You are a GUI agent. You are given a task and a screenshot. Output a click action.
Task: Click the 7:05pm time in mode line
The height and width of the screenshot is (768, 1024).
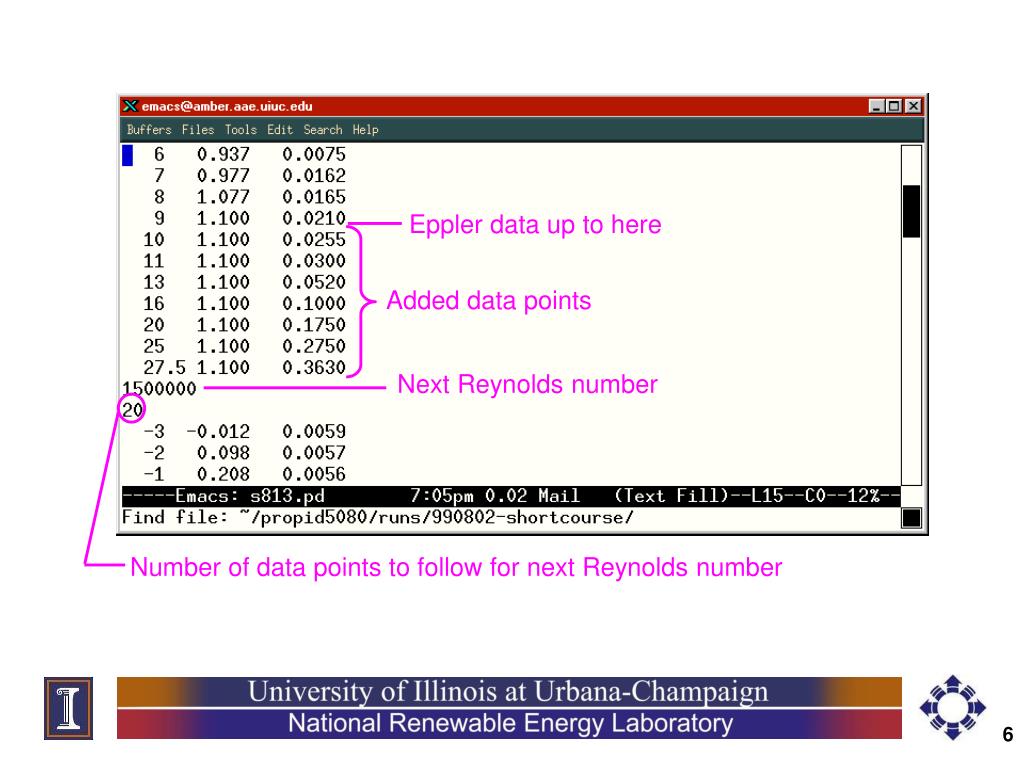tap(441, 496)
